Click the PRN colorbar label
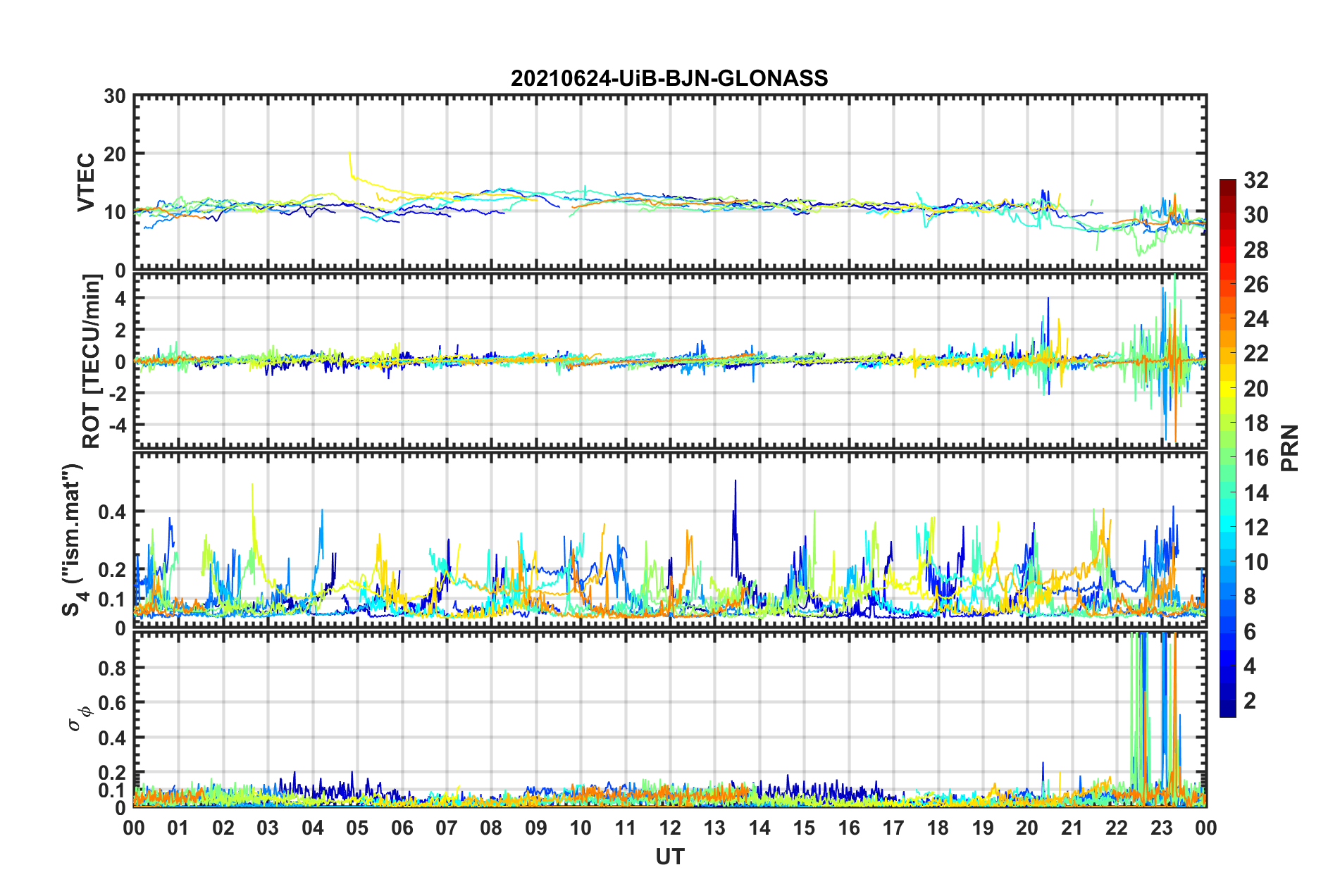 coord(1289,448)
